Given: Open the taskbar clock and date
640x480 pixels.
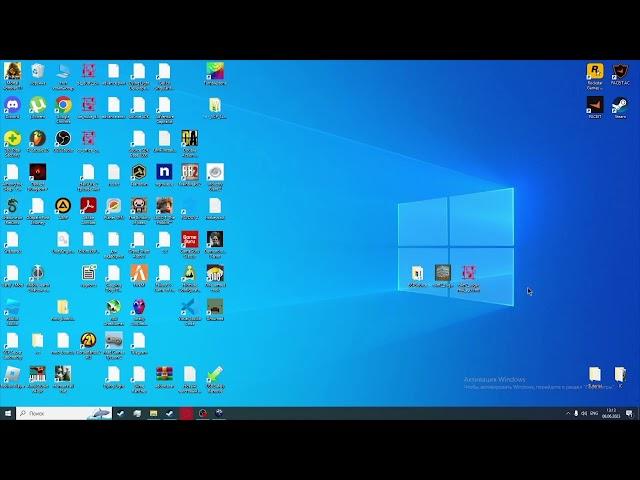Looking at the screenshot, I should 611,413.
